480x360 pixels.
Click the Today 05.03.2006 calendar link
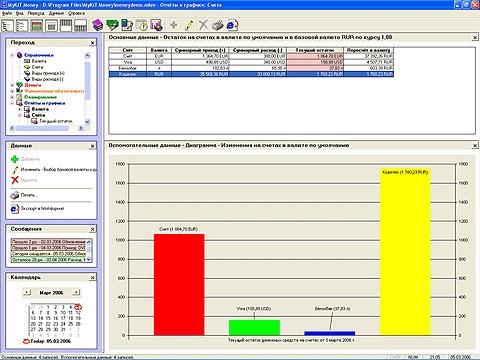point(46,341)
